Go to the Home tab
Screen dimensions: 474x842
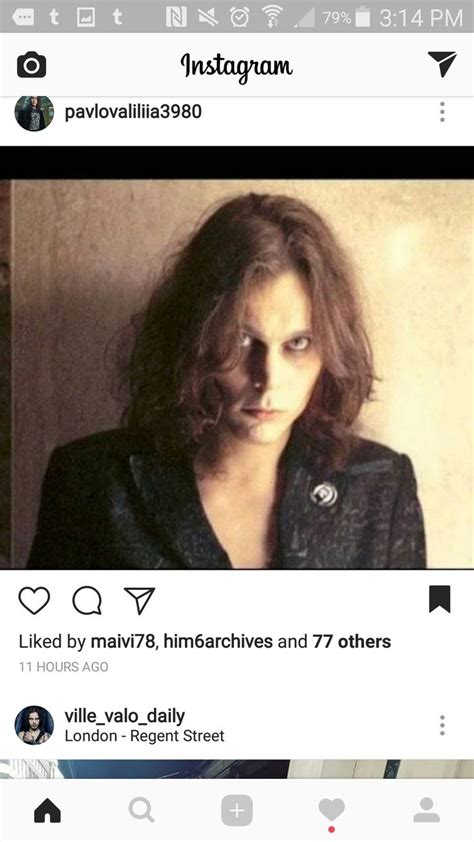(47, 810)
